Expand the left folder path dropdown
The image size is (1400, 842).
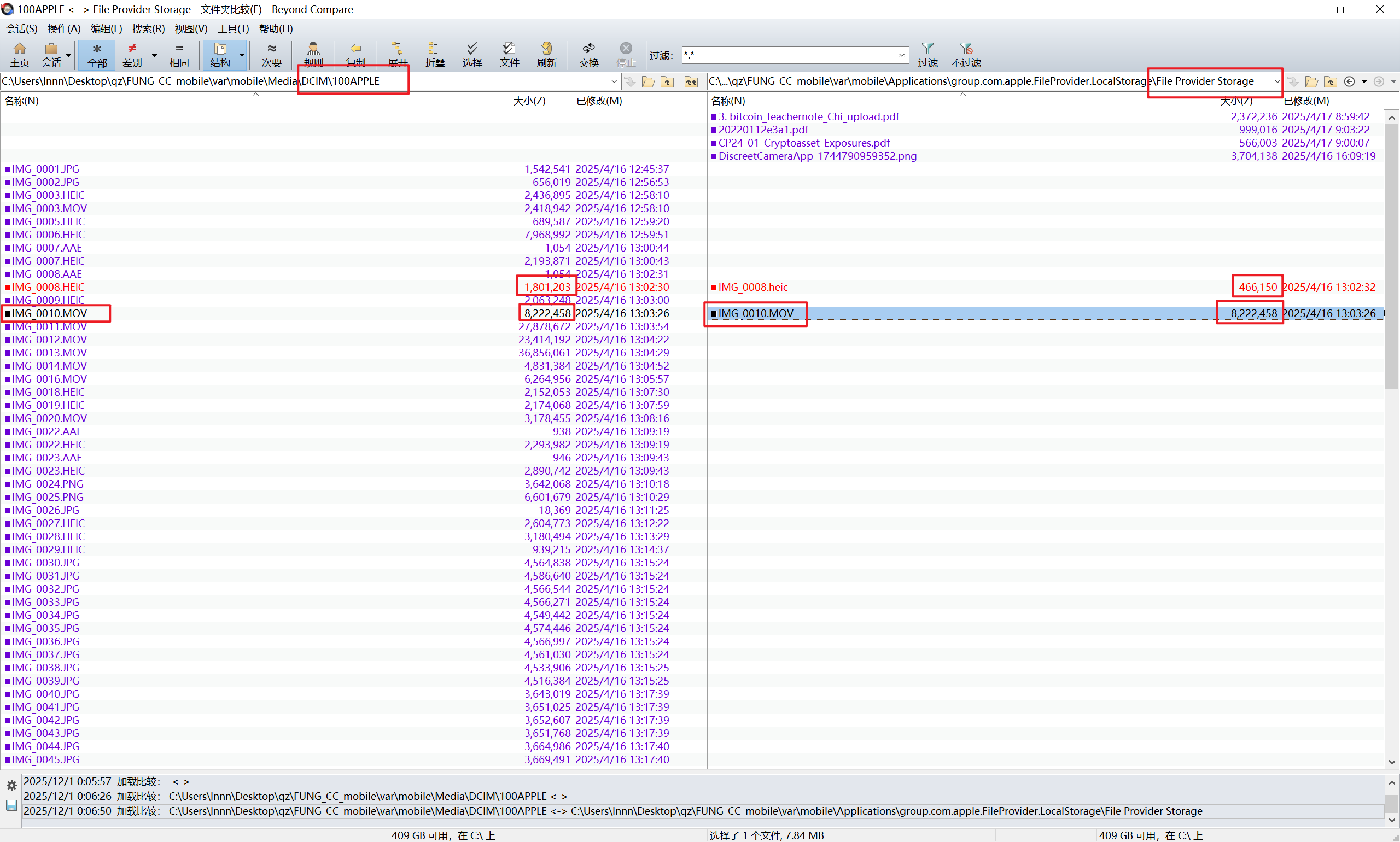pos(614,81)
